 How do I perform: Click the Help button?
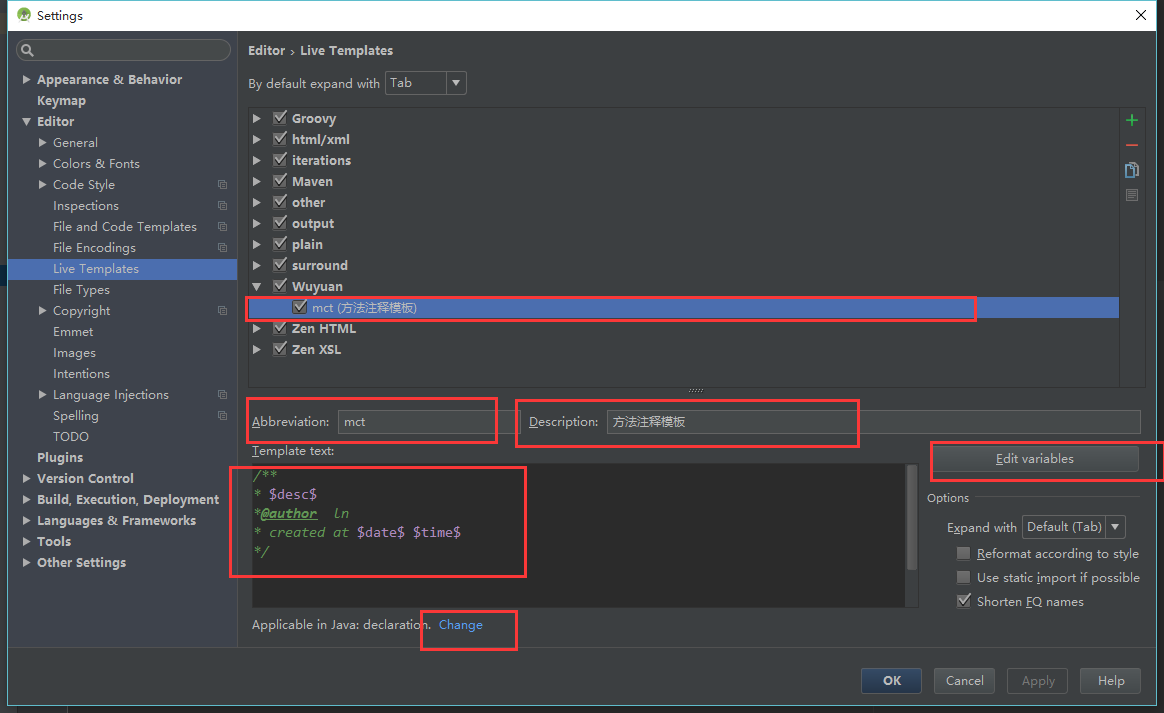pos(1111,681)
